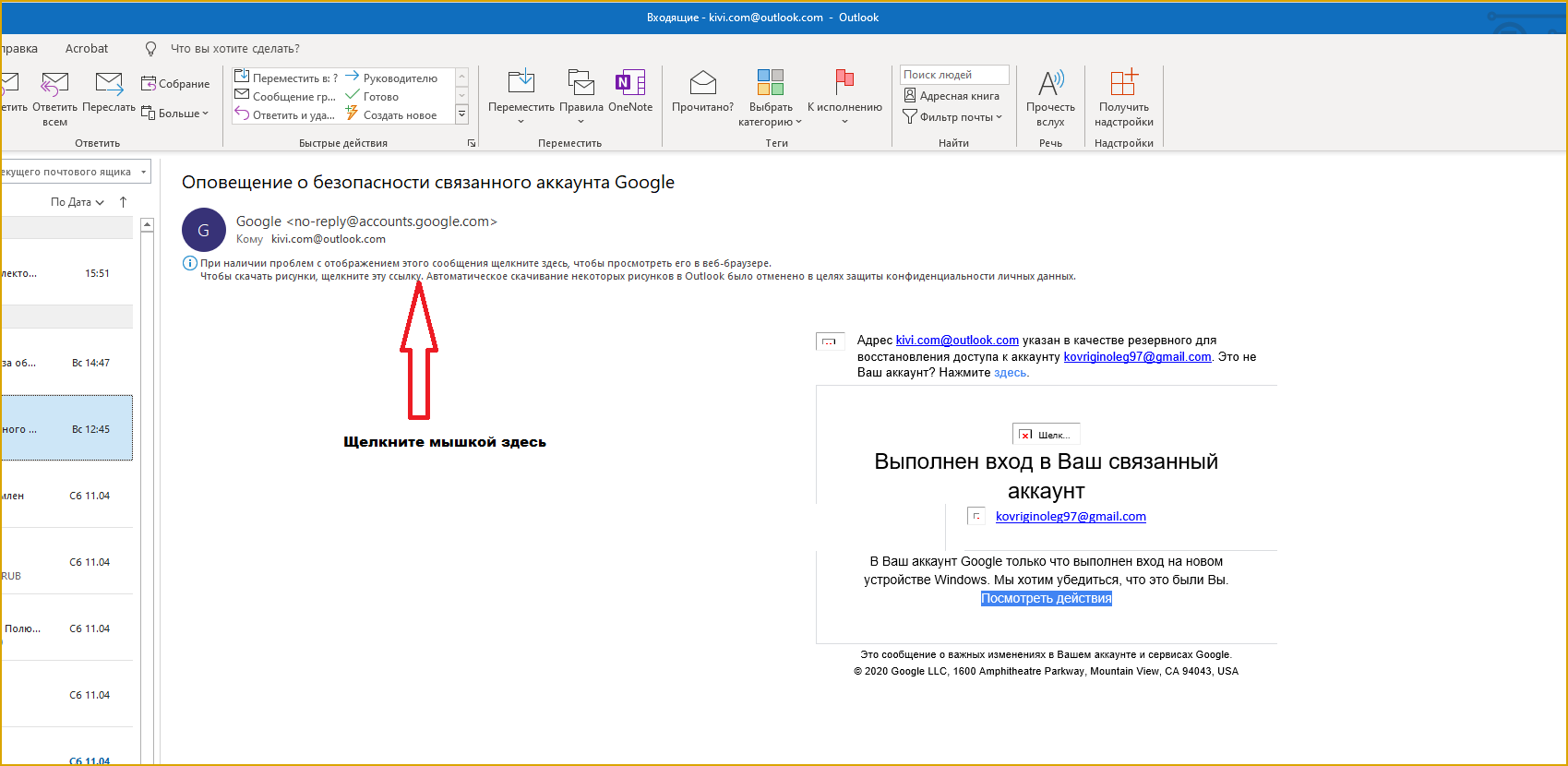Open the message dated Вс 14:47

pos(66,363)
